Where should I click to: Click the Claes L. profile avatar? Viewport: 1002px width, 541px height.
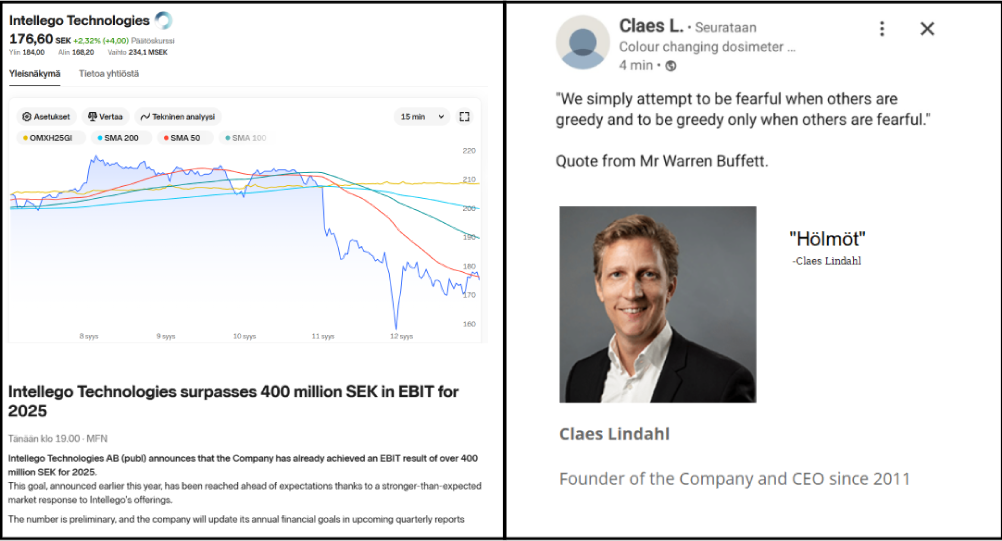click(583, 42)
